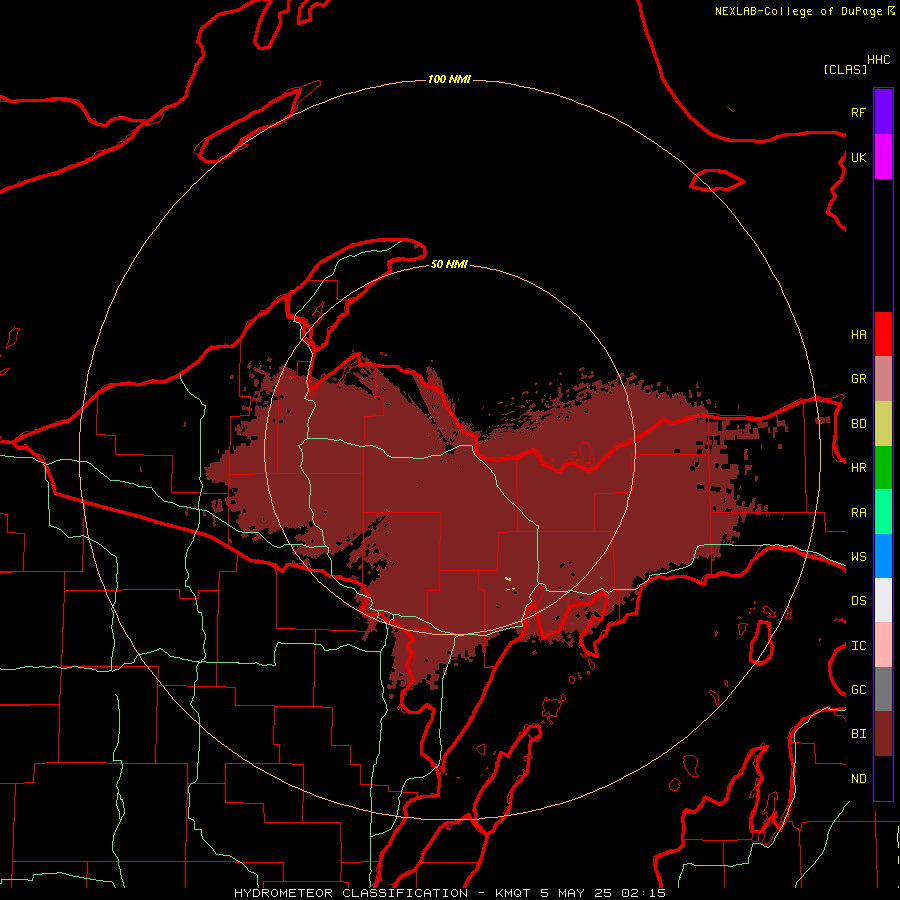Click the WS legend label

pos(858,557)
